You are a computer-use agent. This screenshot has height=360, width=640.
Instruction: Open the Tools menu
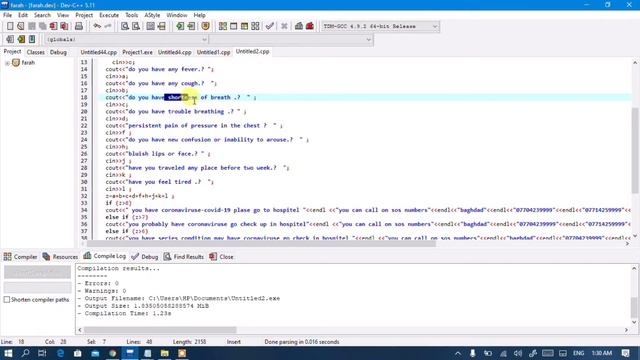pyautogui.click(x=131, y=15)
